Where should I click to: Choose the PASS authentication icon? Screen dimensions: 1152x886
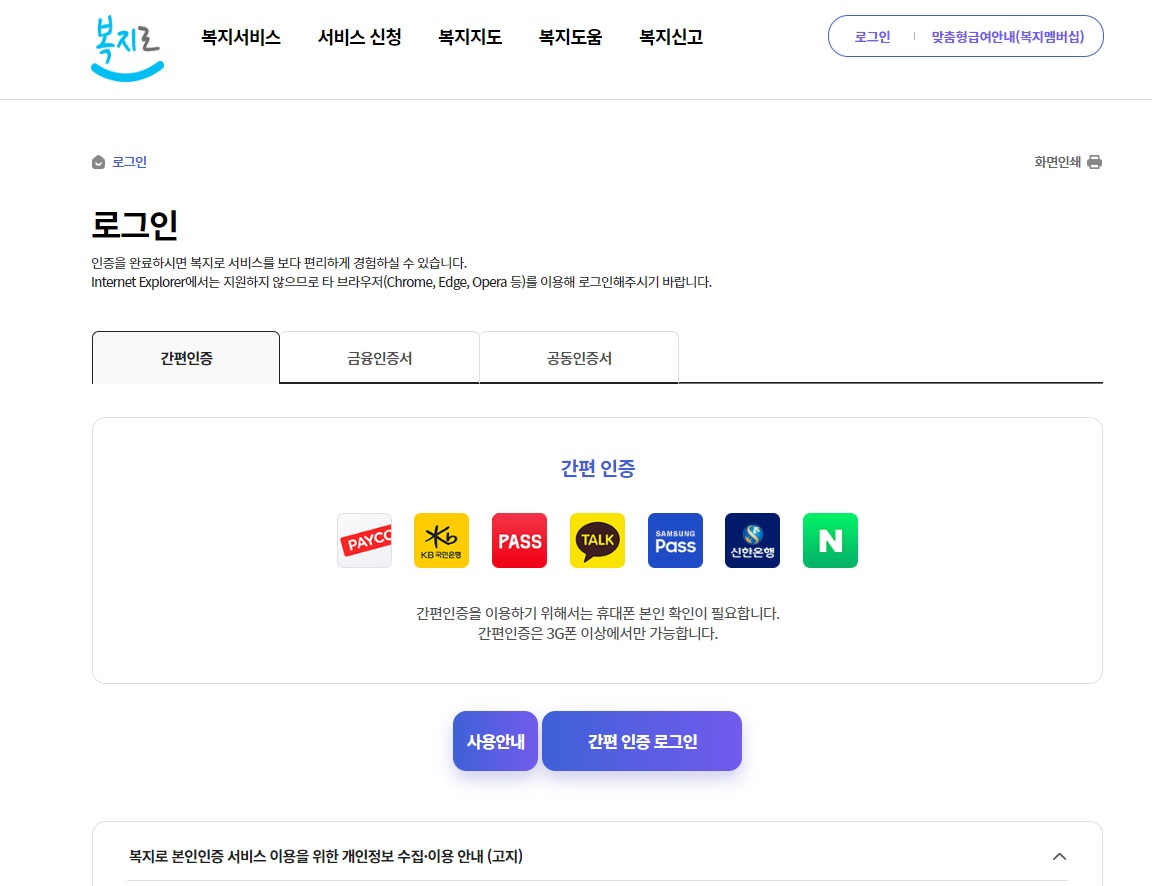pyautogui.click(x=519, y=540)
